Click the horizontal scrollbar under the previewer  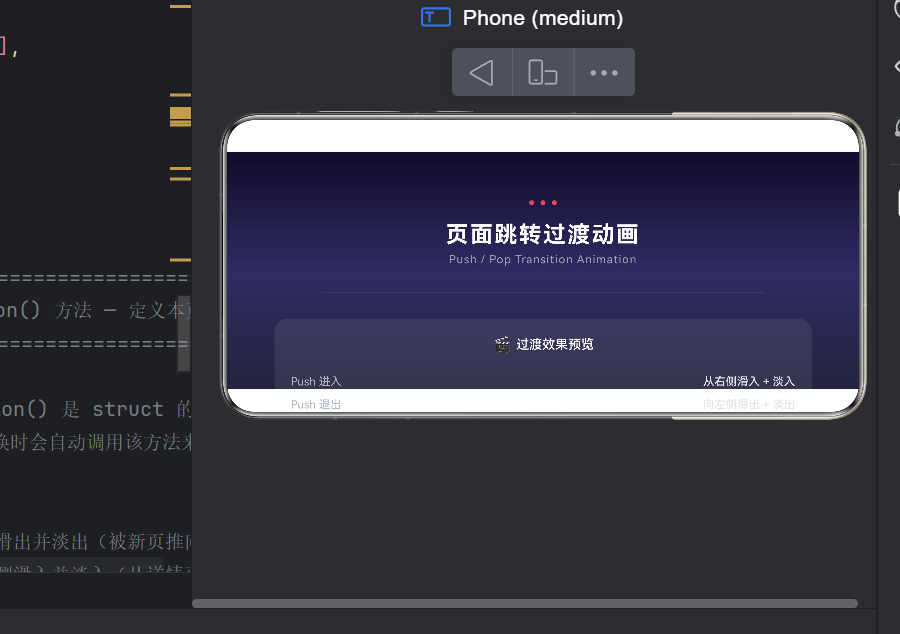[525, 604]
